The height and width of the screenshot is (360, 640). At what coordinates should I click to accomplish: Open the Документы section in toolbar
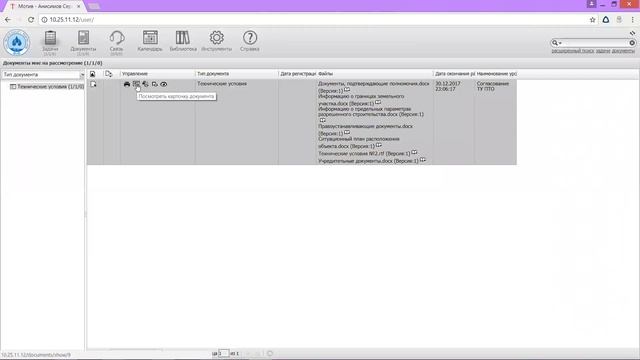83,42
